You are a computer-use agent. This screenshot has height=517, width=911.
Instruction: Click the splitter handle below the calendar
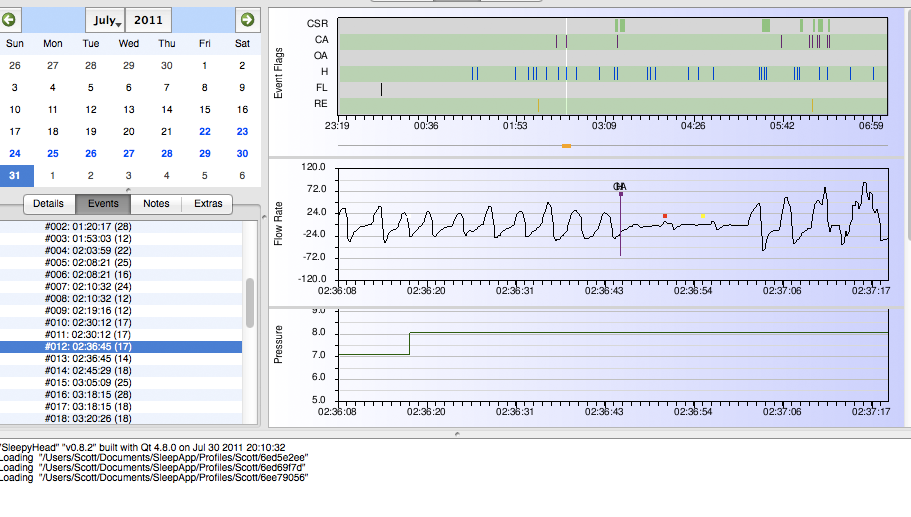point(128,190)
